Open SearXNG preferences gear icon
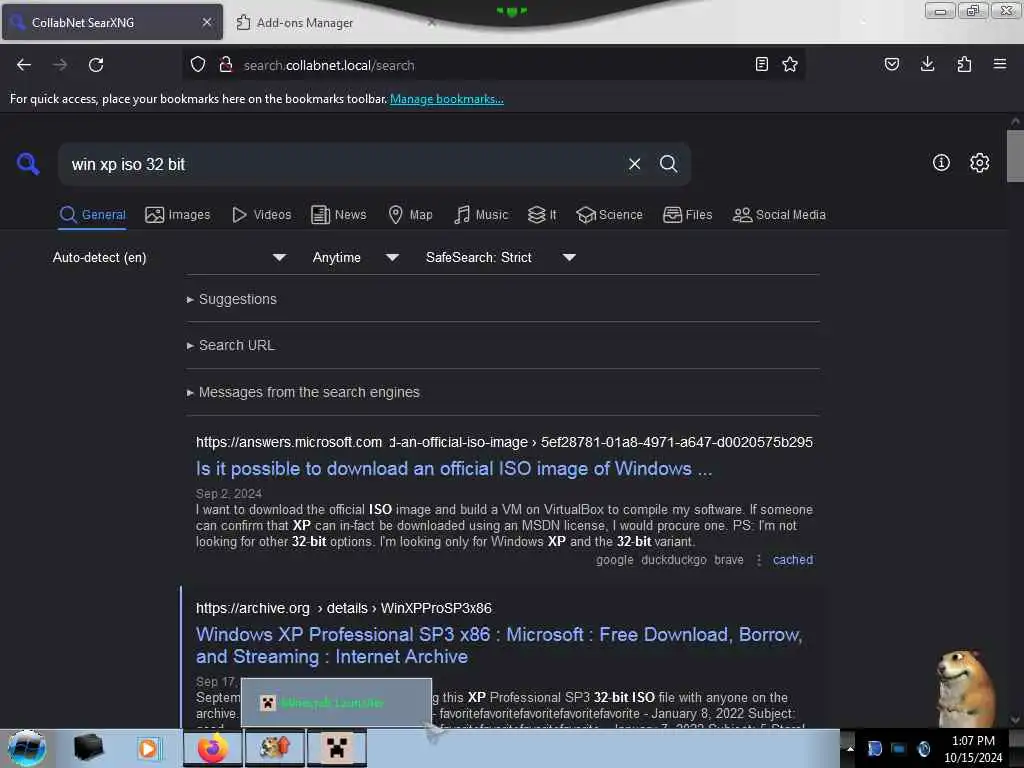Screen dimensions: 1024x768 (980, 163)
